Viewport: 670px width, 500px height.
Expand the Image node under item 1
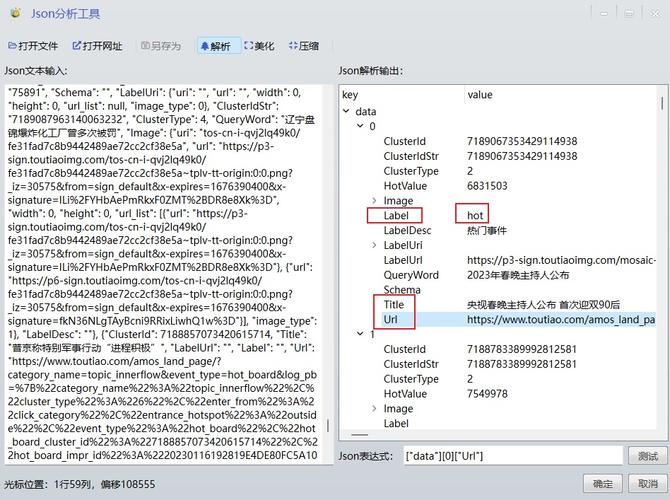point(374,409)
